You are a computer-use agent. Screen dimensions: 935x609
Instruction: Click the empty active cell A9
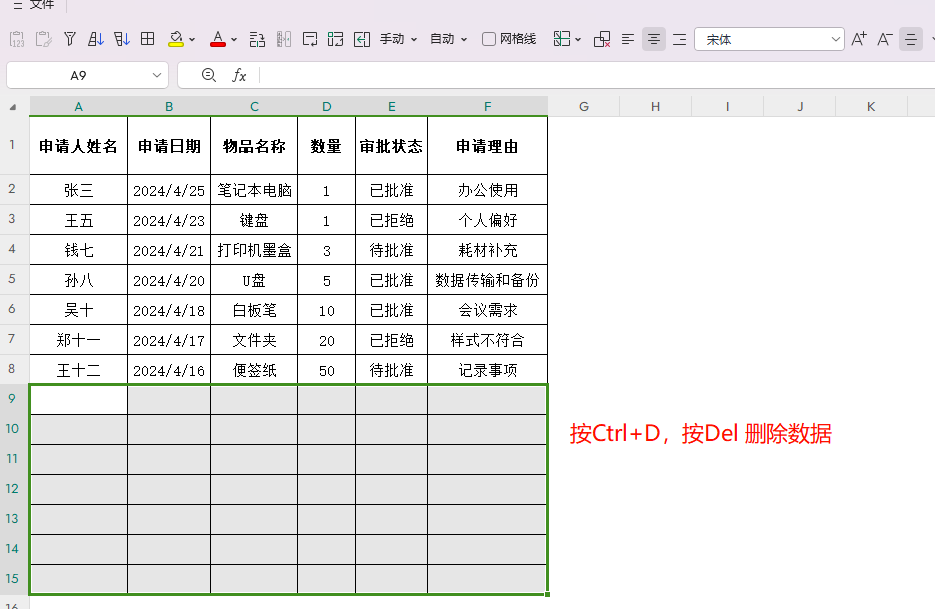[79, 400]
